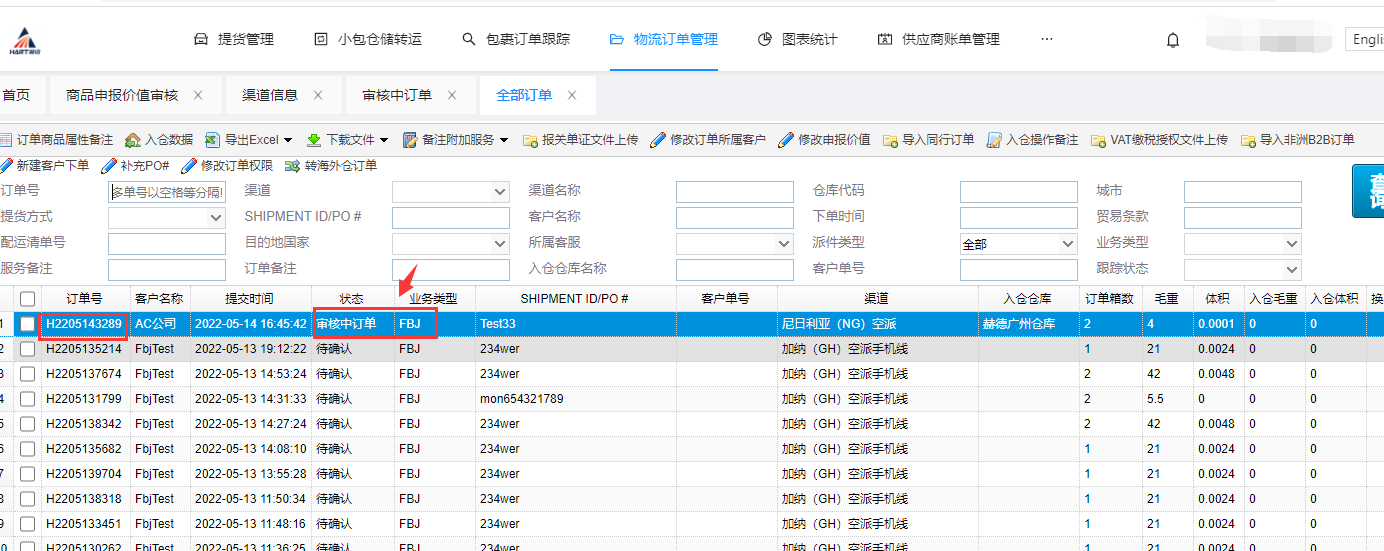
Task: Click the 订单号 search input field
Action: point(167,192)
